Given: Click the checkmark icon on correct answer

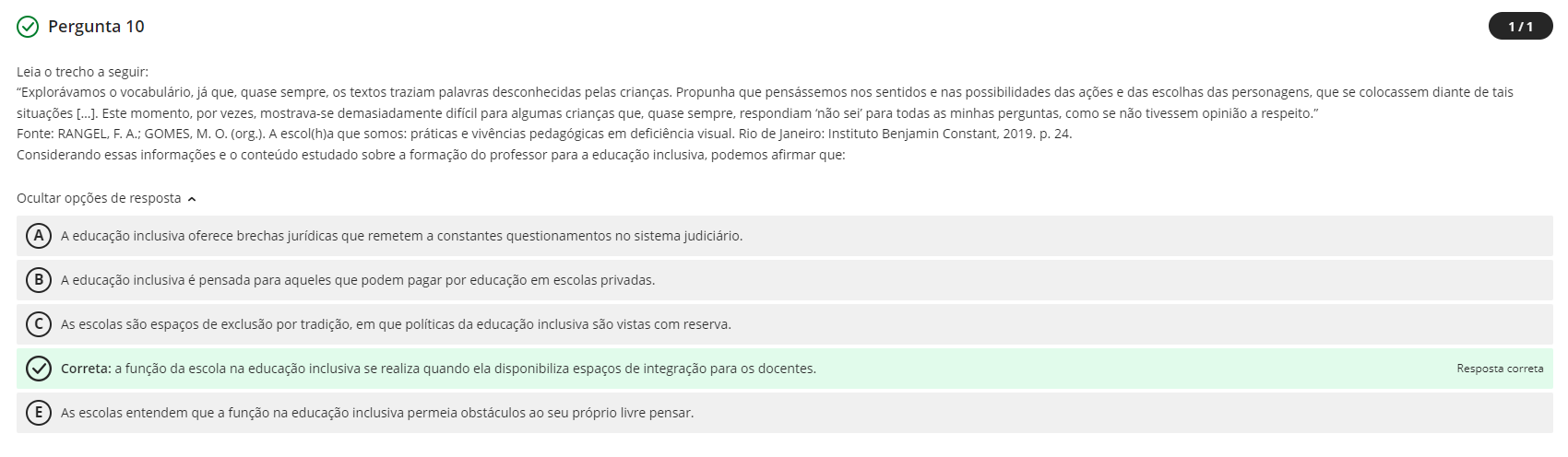Looking at the screenshot, I should [39, 369].
